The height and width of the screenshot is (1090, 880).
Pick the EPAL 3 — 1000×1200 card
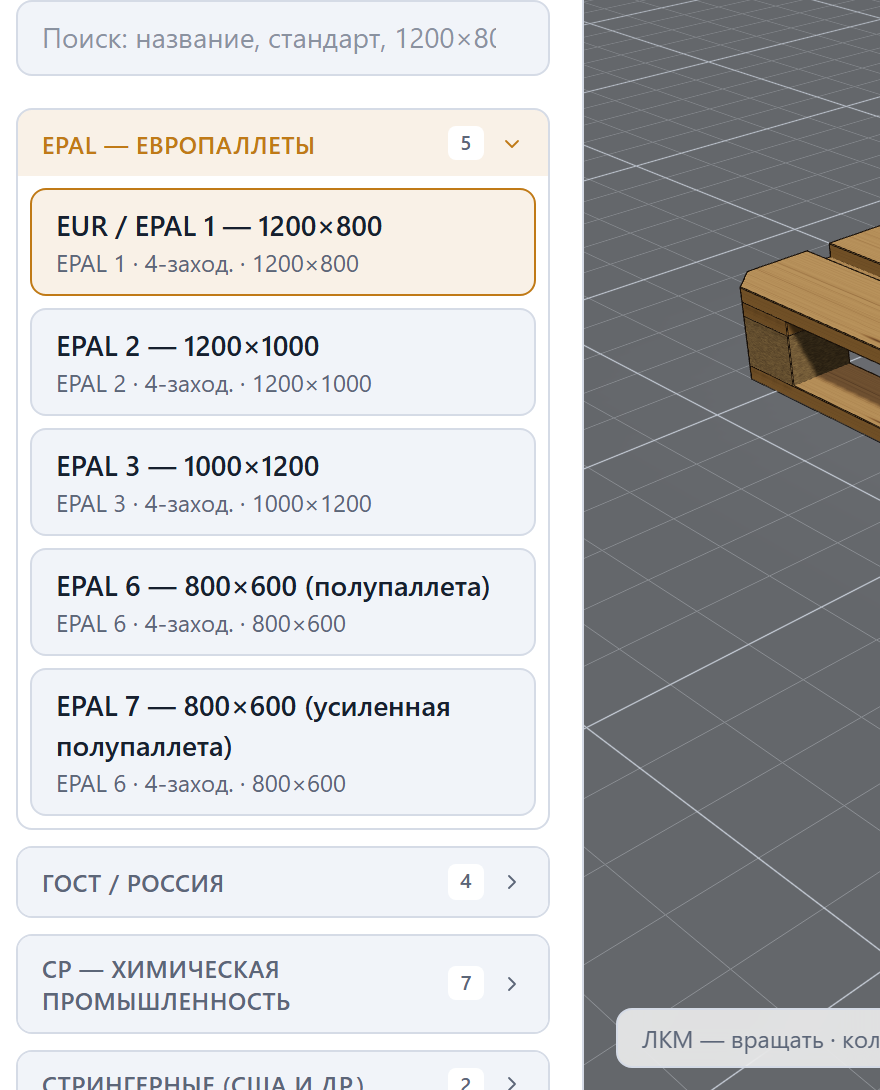[x=282, y=482]
